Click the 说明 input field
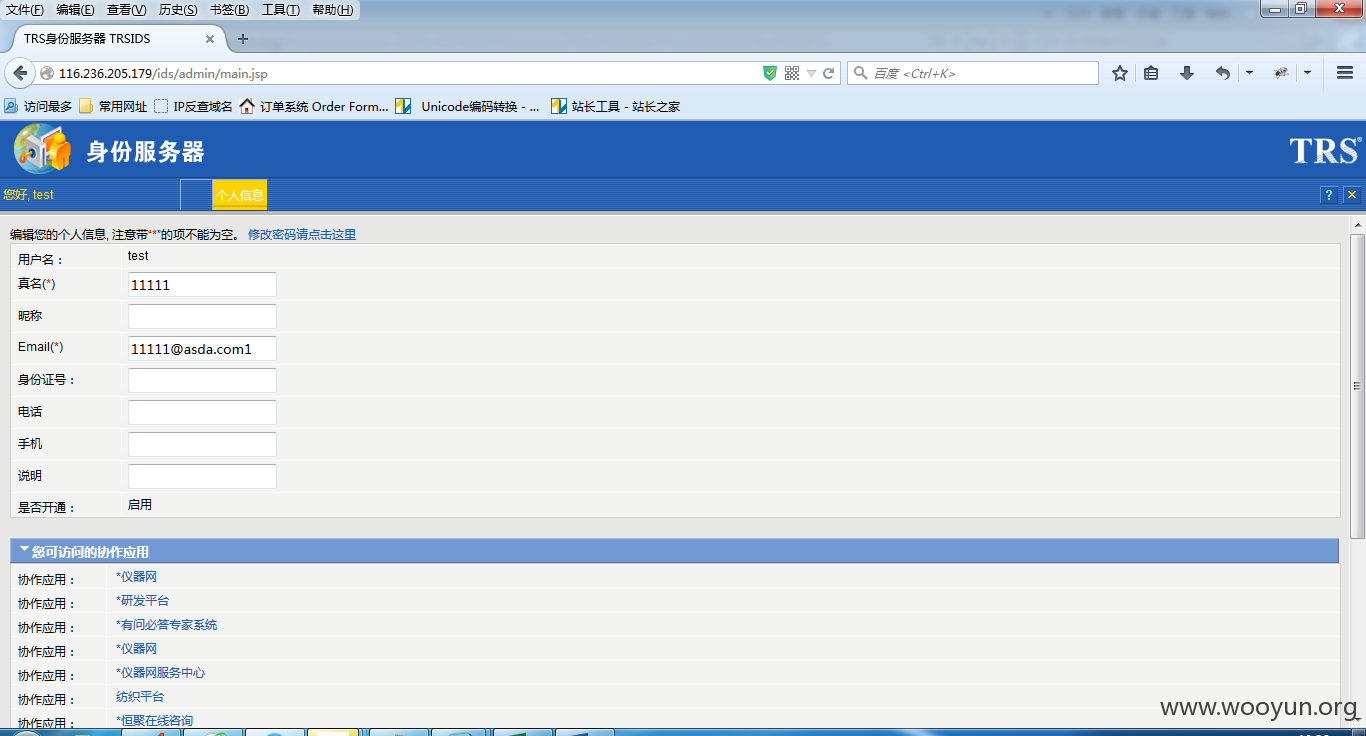Screen dimensions: 1366x736 click(x=202, y=477)
